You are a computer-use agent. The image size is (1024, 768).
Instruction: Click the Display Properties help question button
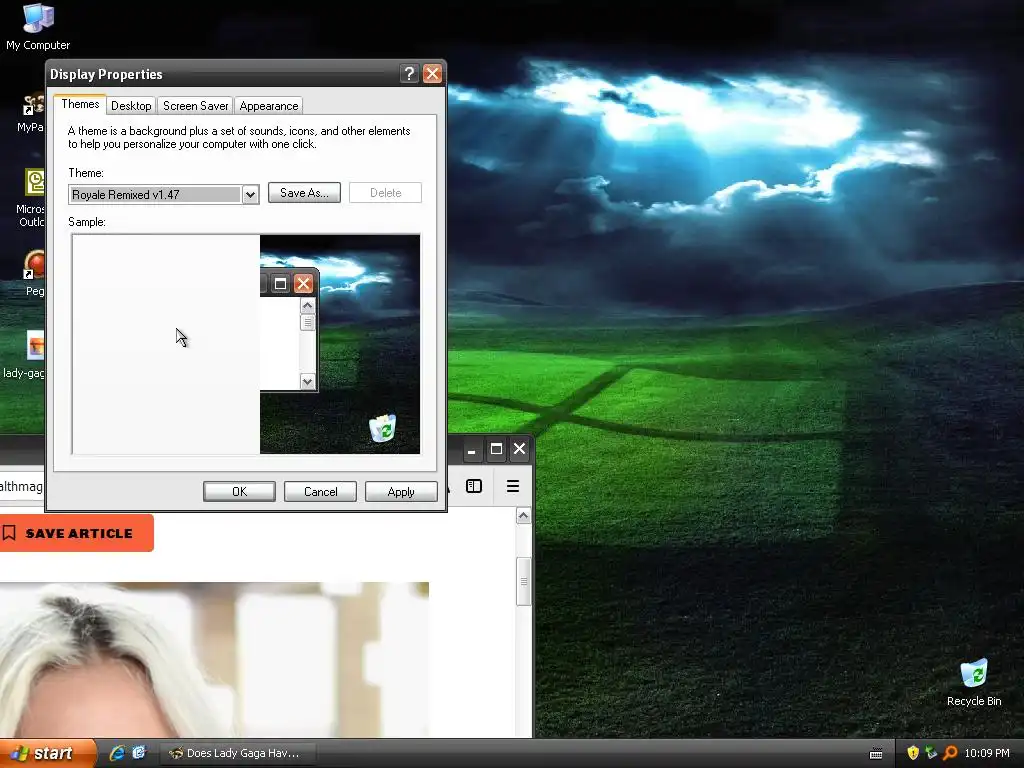coord(409,74)
